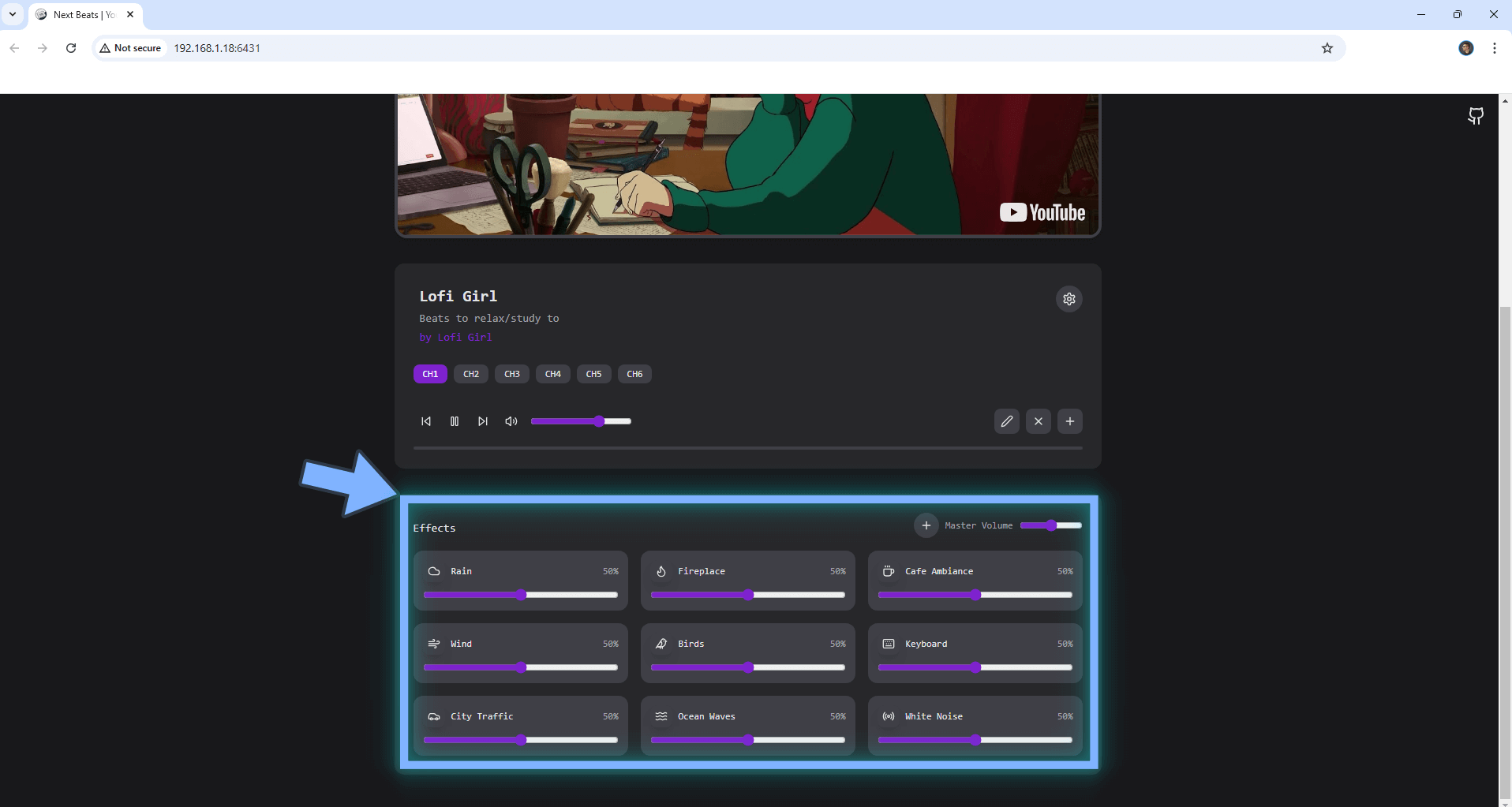This screenshot has height=807, width=1512.
Task: Adjust the player volume slider
Action: 581,421
